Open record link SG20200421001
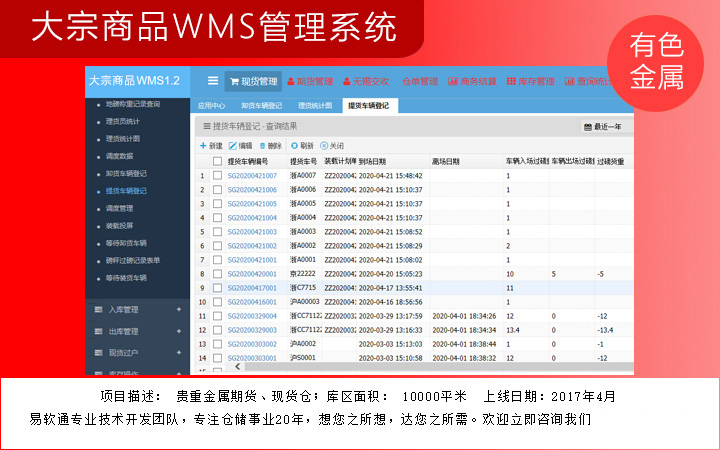 (x=252, y=260)
